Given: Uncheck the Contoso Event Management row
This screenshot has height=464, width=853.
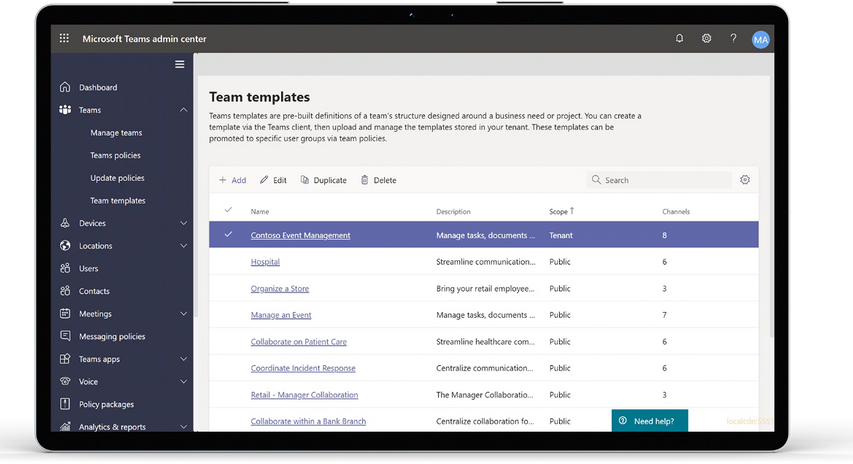Looking at the screenshot, I should pos(228,234).
